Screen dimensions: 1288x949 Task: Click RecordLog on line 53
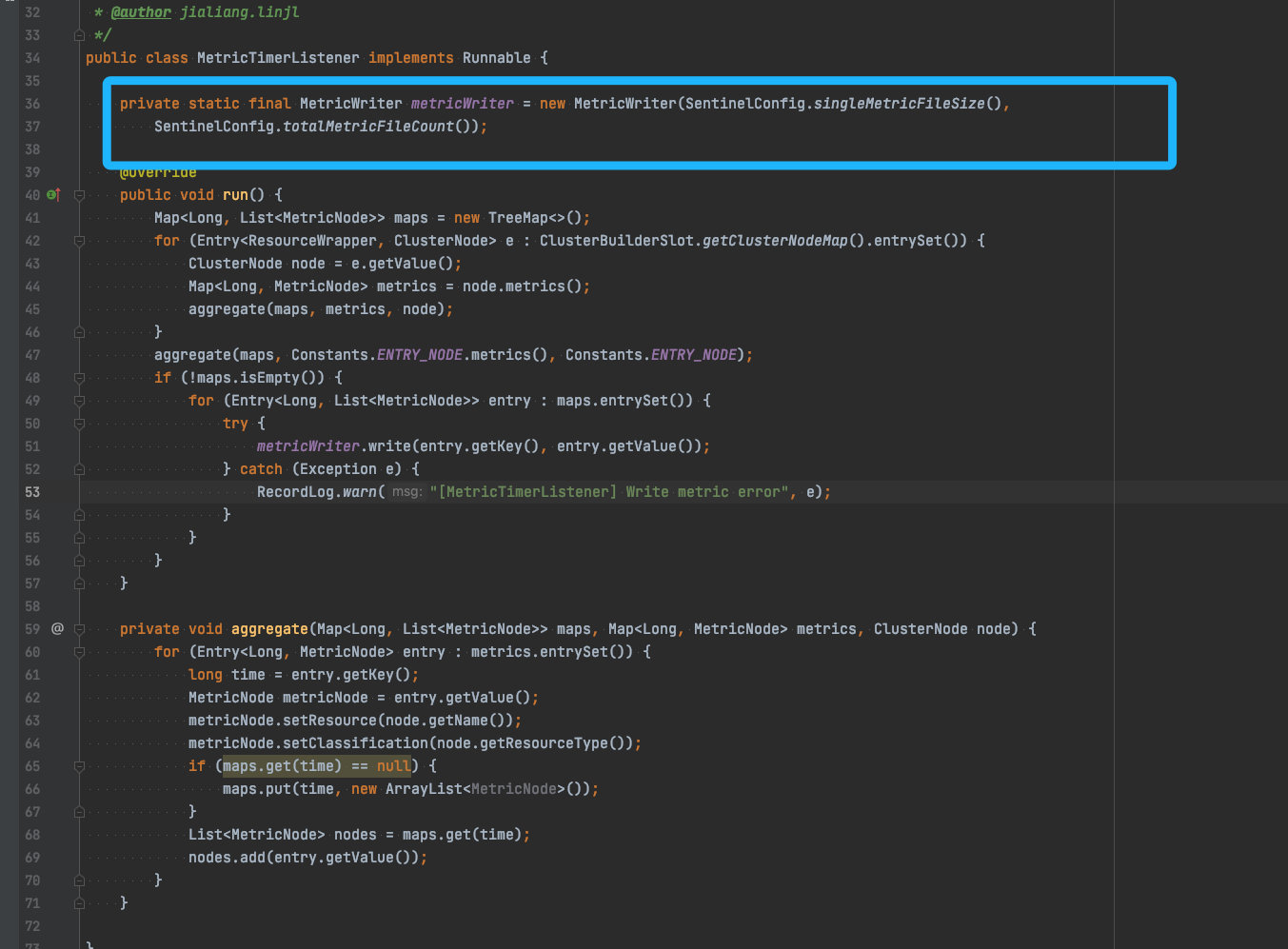point(295,492)
